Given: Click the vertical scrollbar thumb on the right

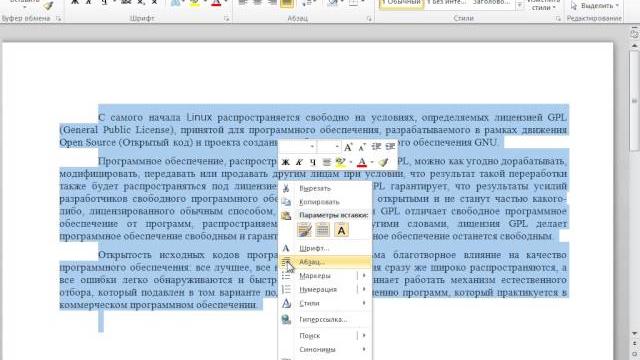Looking at the screenshot, I should pyautogui.click(x=634, y=100).
